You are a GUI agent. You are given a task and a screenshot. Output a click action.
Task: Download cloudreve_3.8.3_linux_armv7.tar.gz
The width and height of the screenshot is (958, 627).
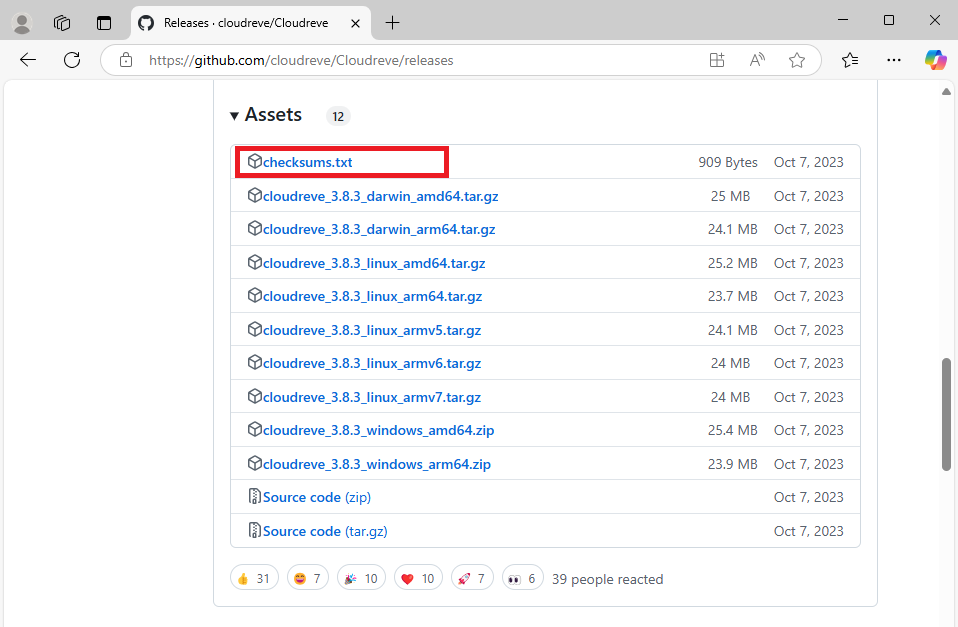coord(372,398)
